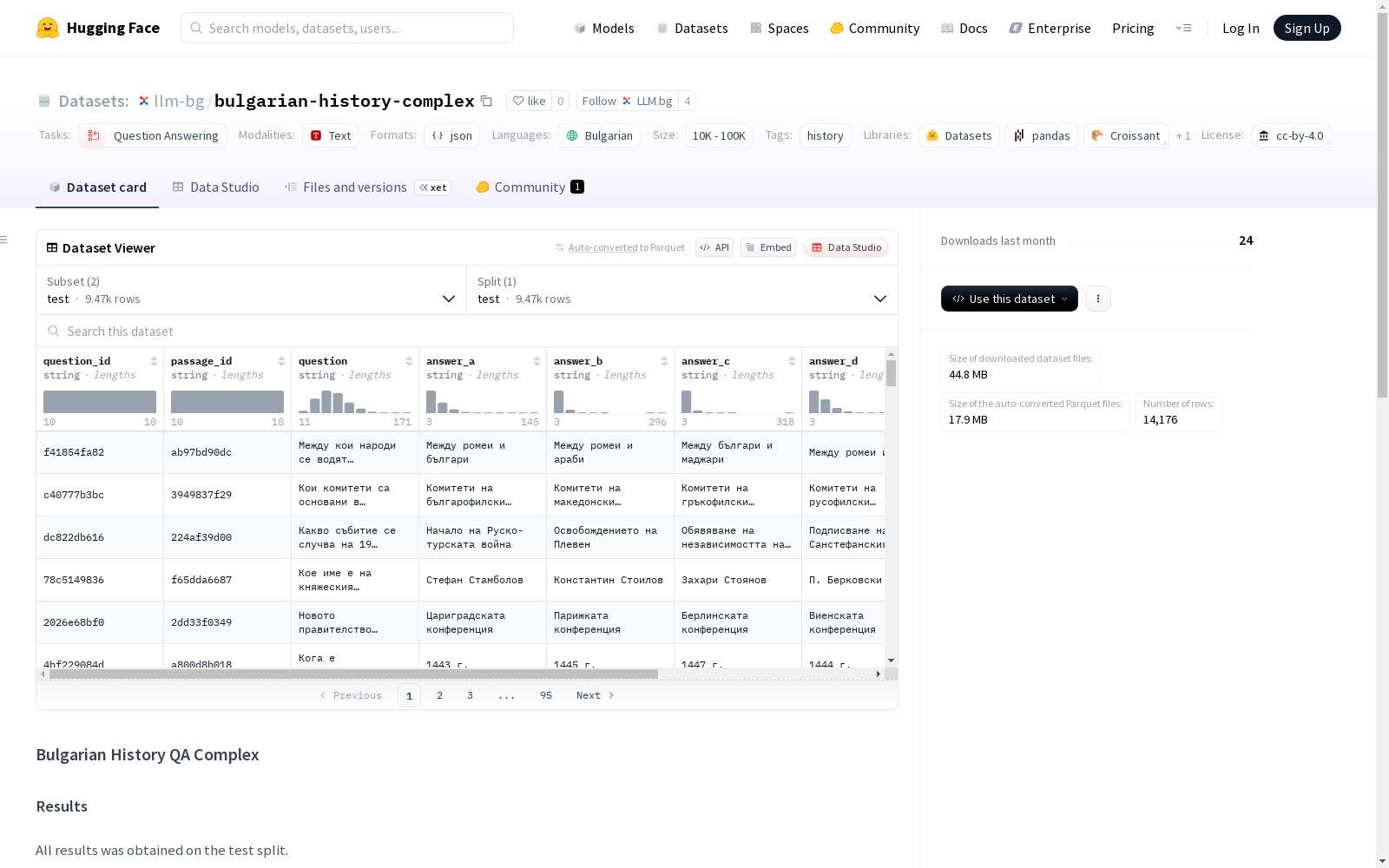Open the API button in Dataset Viewer
The width and height of the screenshot is (1389, 868).
coord(714,247)
